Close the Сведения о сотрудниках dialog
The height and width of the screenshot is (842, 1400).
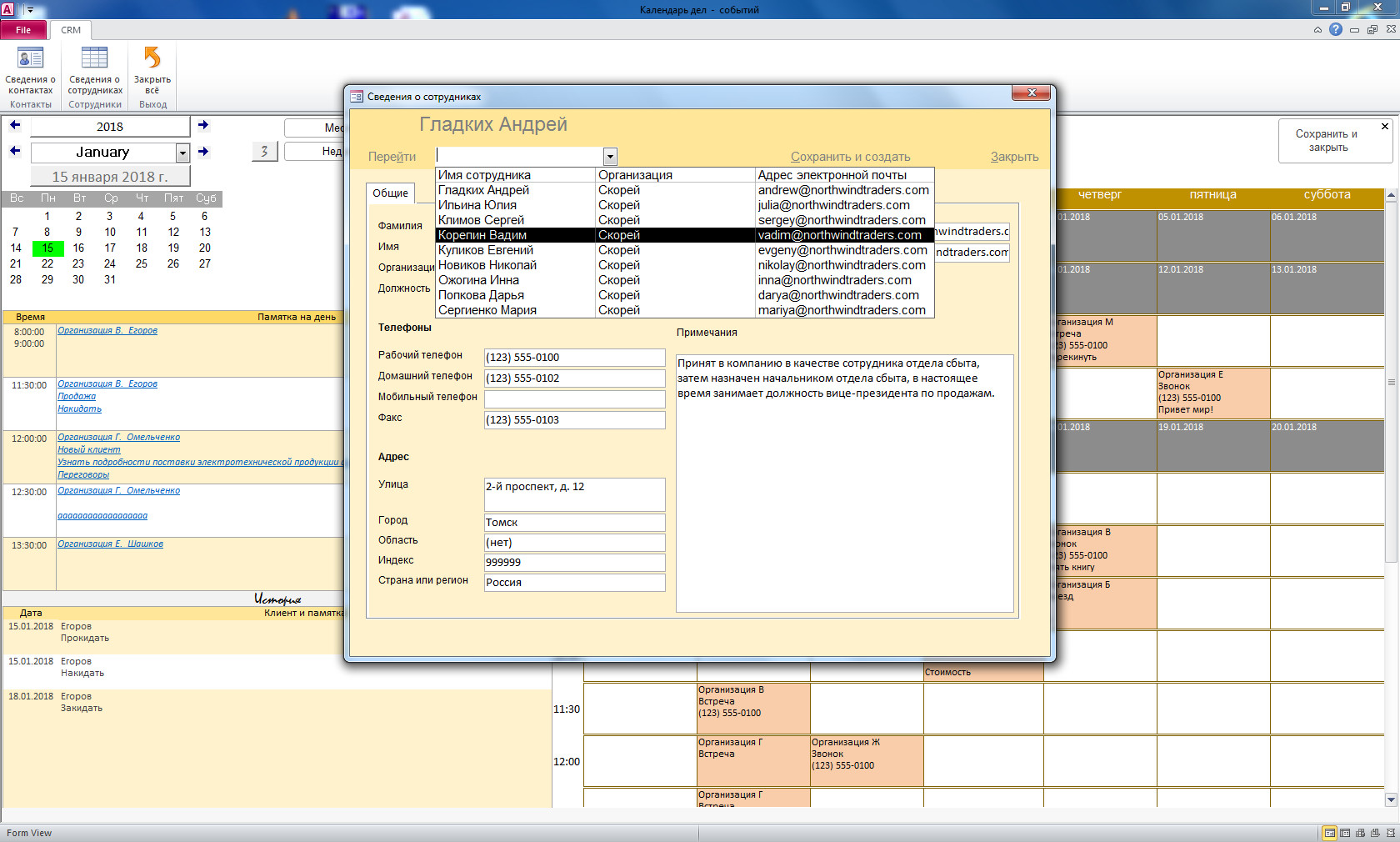[1032, 93]
